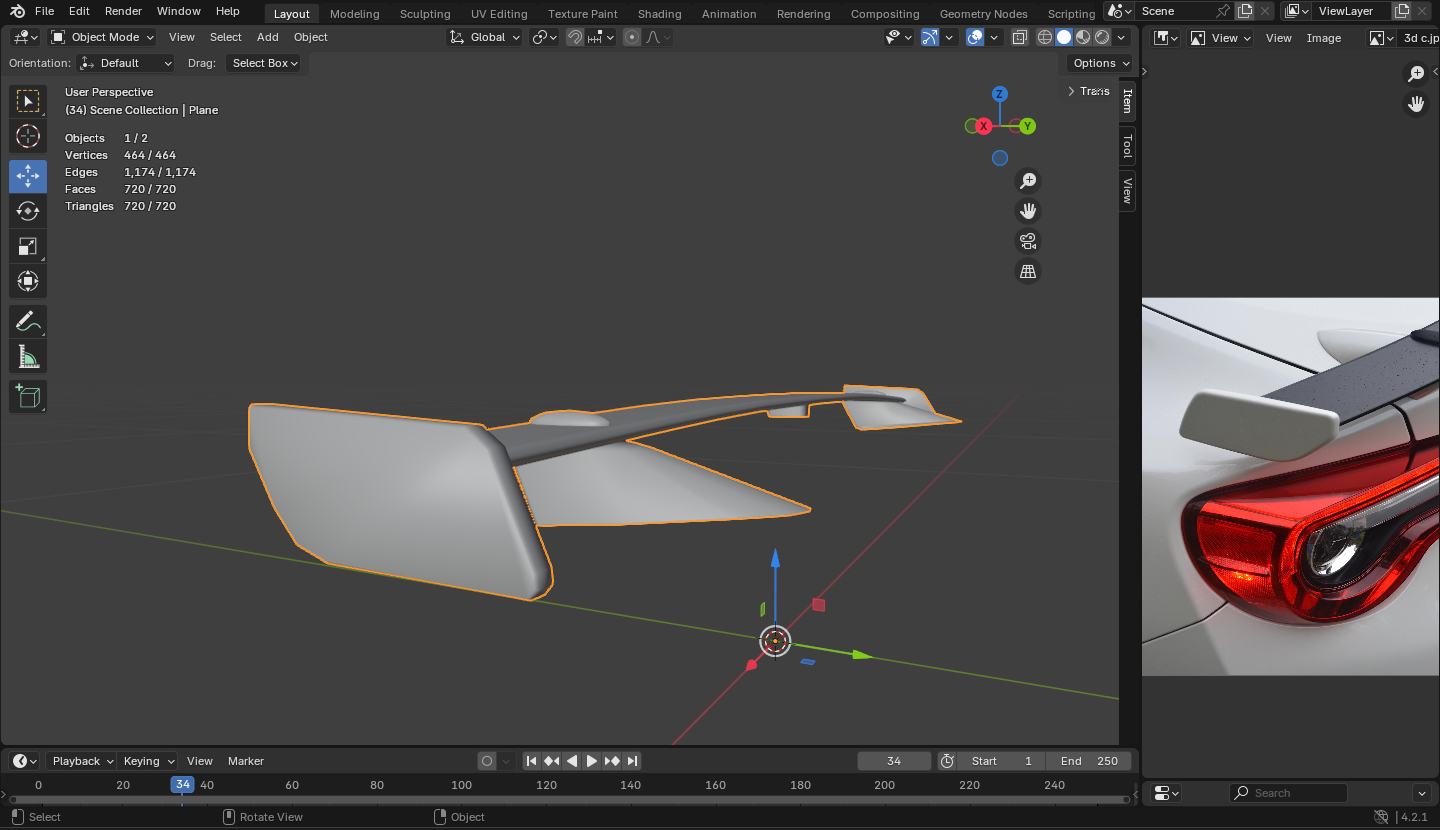Click the timeline scrollbar
1440x830 pixels.
[x=568, y=799]
